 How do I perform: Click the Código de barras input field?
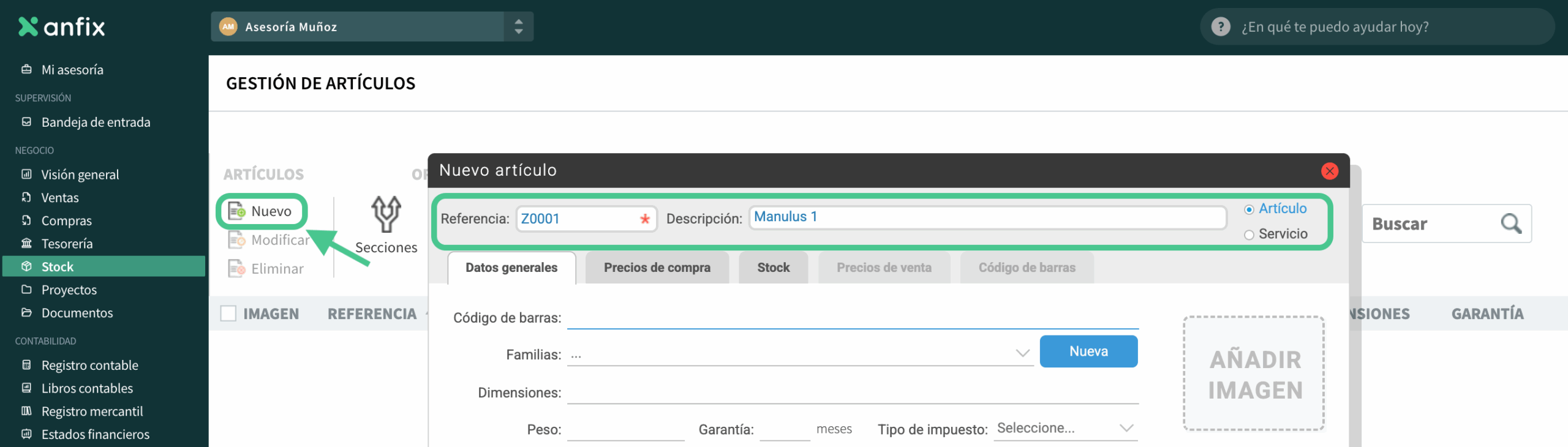(852, 318)
